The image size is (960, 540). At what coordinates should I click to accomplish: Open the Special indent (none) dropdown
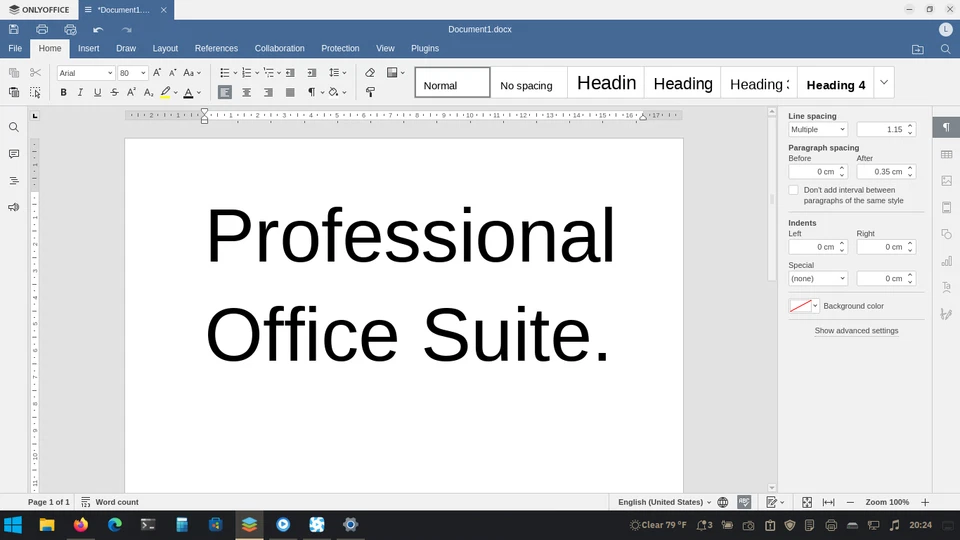817,279
